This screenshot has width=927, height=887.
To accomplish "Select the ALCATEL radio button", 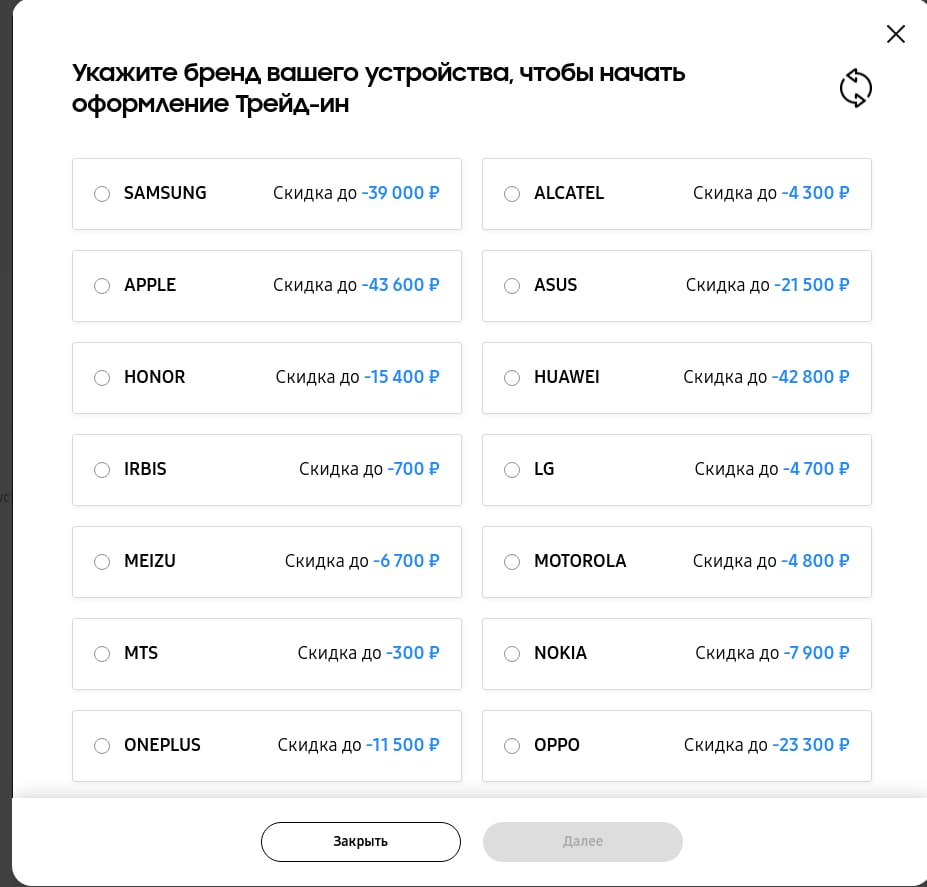I will point(512,194).
